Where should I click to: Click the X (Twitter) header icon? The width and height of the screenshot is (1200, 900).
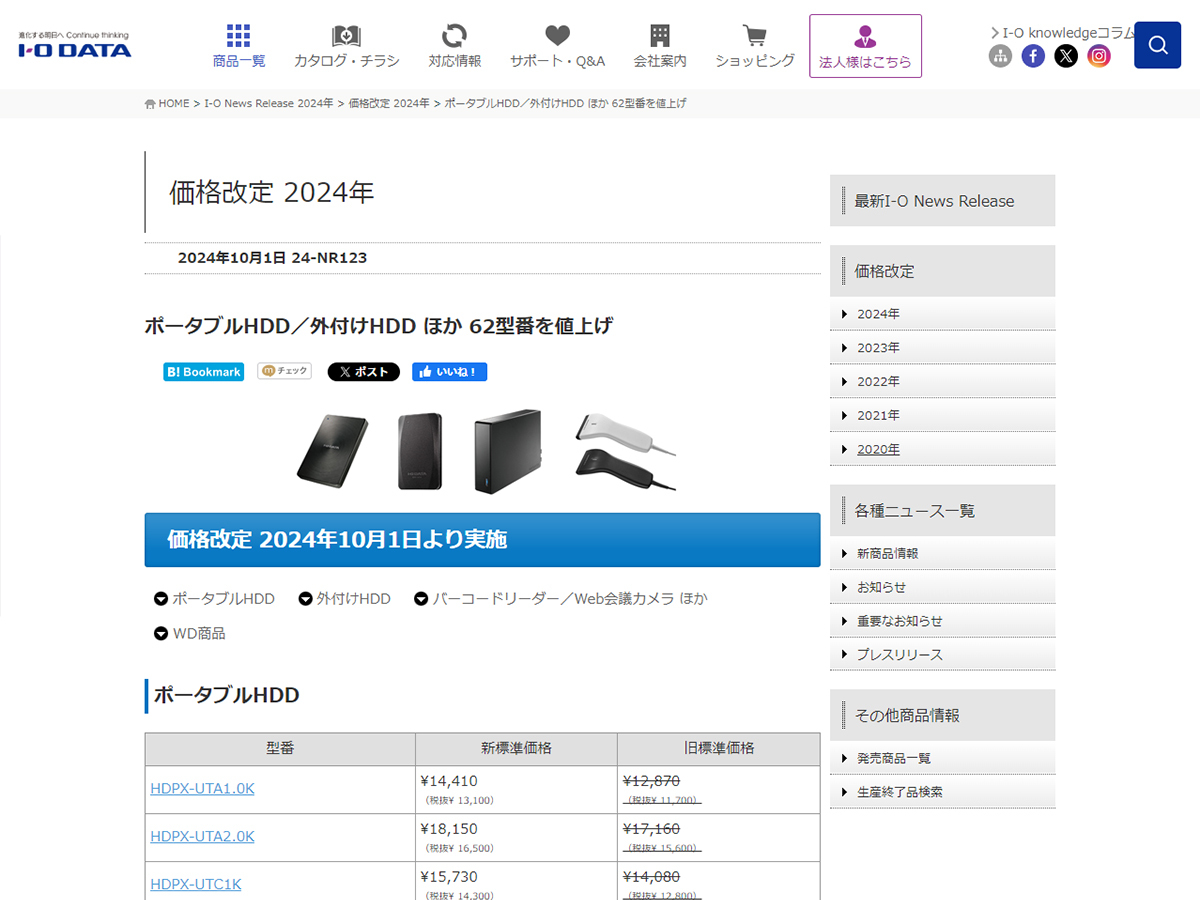(x=1066, y=56)
